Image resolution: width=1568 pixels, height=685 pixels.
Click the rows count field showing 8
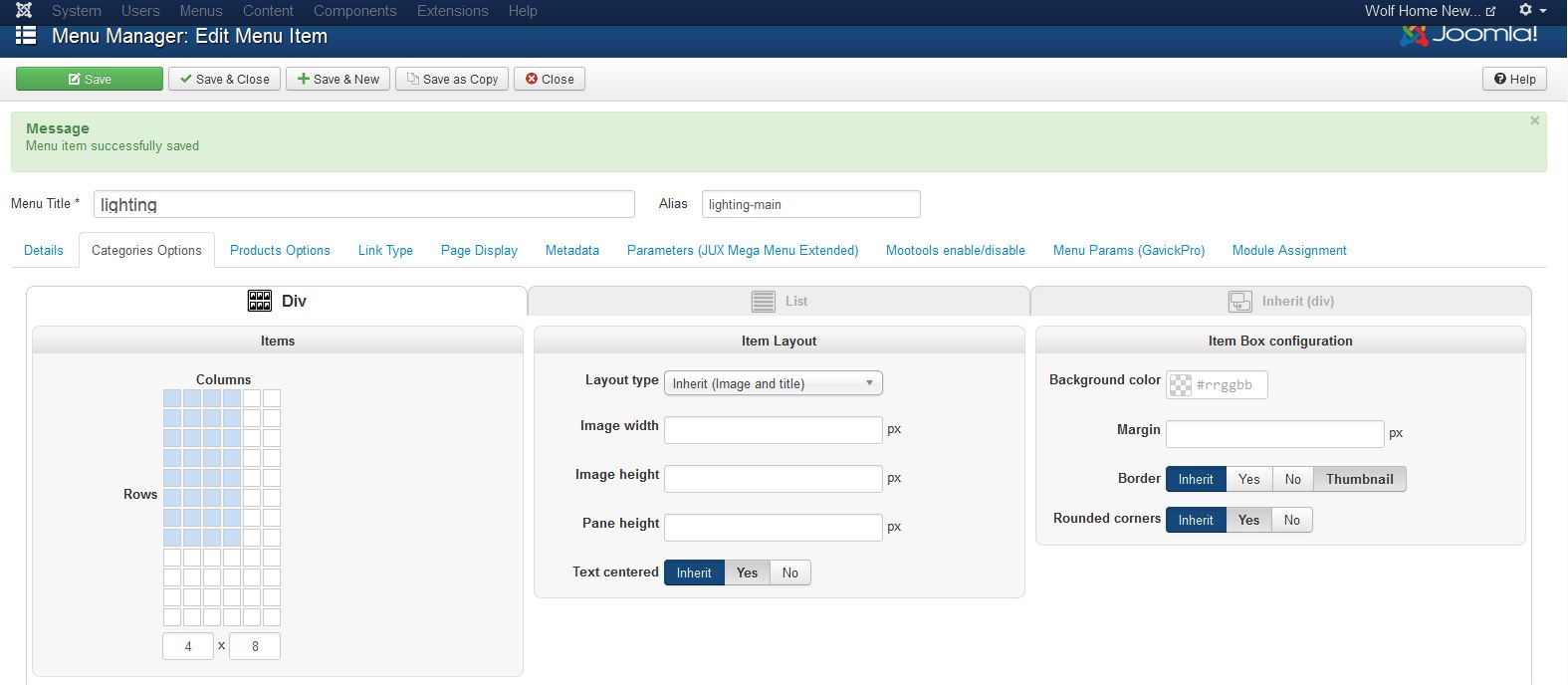pos(255,646)
